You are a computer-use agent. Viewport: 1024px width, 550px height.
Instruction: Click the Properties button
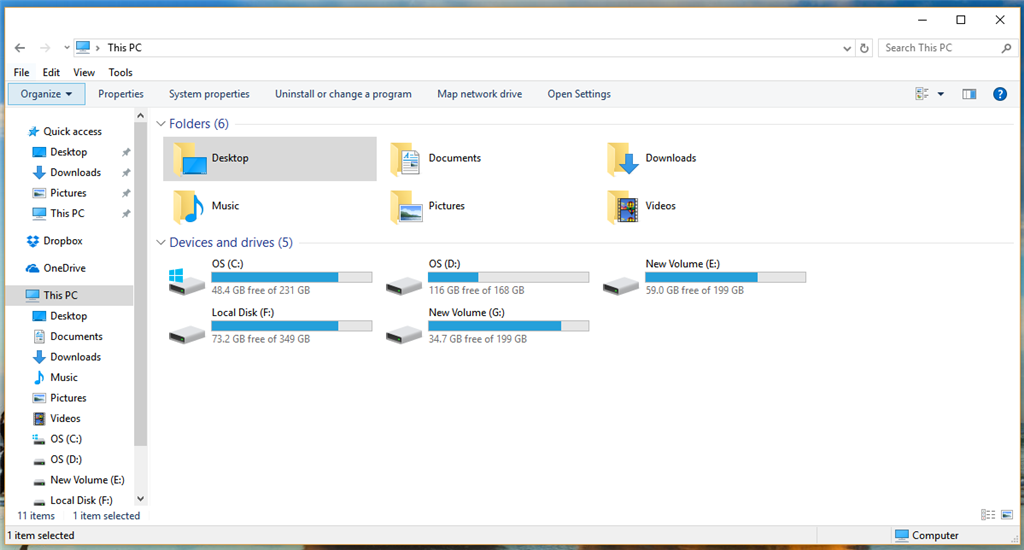click(121, 94)
